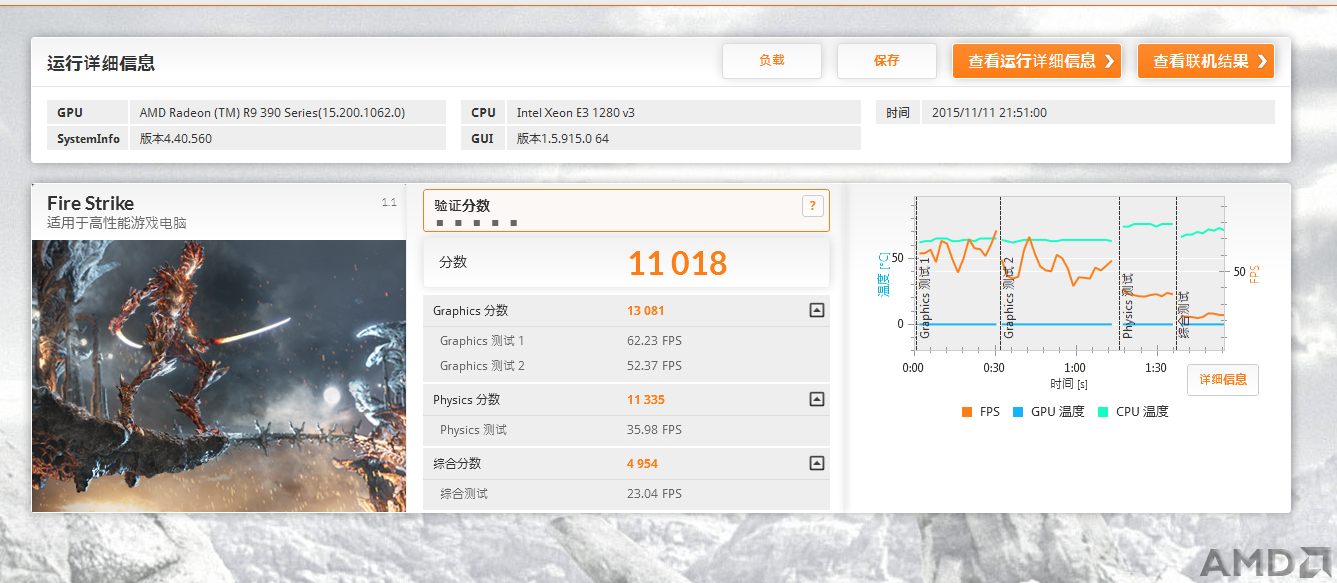Click CPU name Intel Xeon E3 1280 v3
Image resolution: width=1337 pixels, height=583 pixels.
click(x=575, y=113)
